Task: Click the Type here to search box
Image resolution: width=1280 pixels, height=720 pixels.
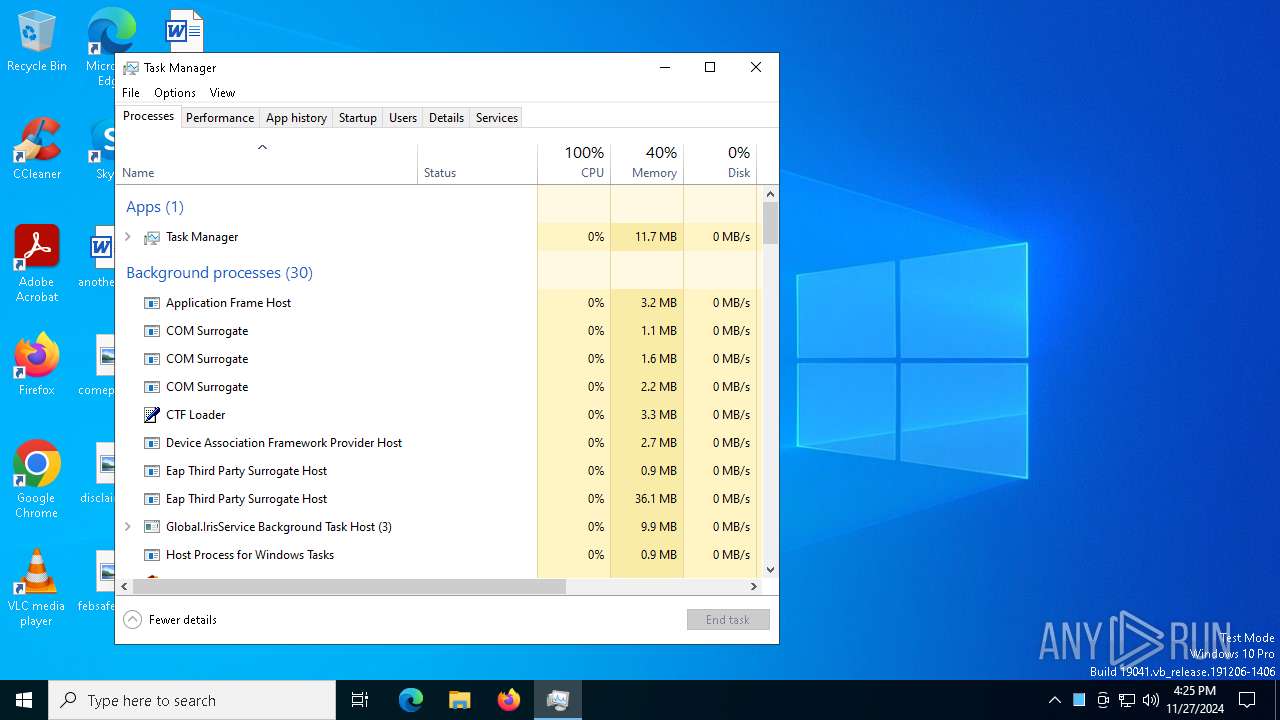Action: coord(192,700)
